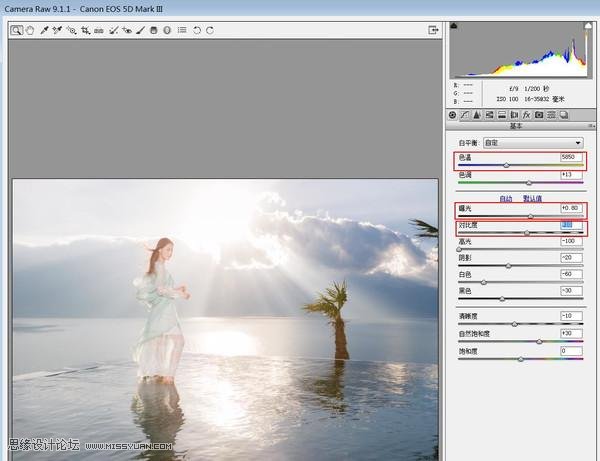Switch to the Tone Curve panel tab

point(464,115)
